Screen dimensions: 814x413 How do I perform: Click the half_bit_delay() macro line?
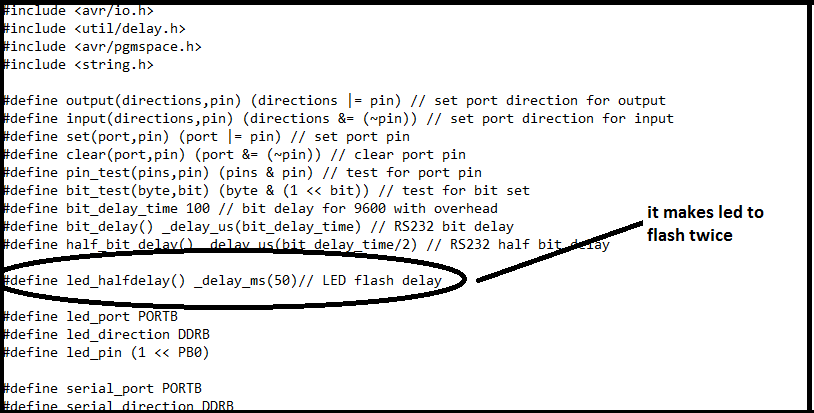pyautogui.click(x=307, y=244)
